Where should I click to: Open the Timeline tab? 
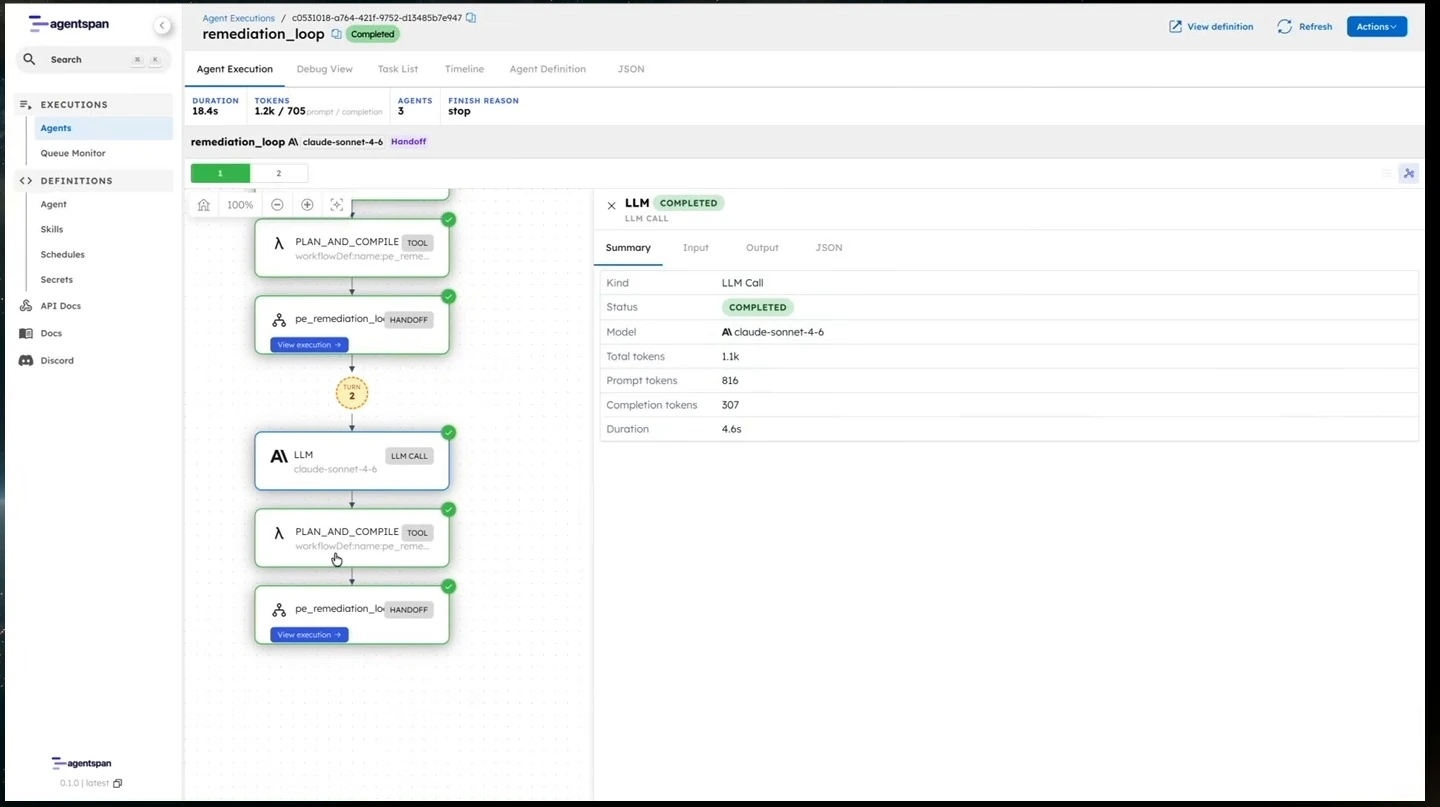(x=464, y=69)
